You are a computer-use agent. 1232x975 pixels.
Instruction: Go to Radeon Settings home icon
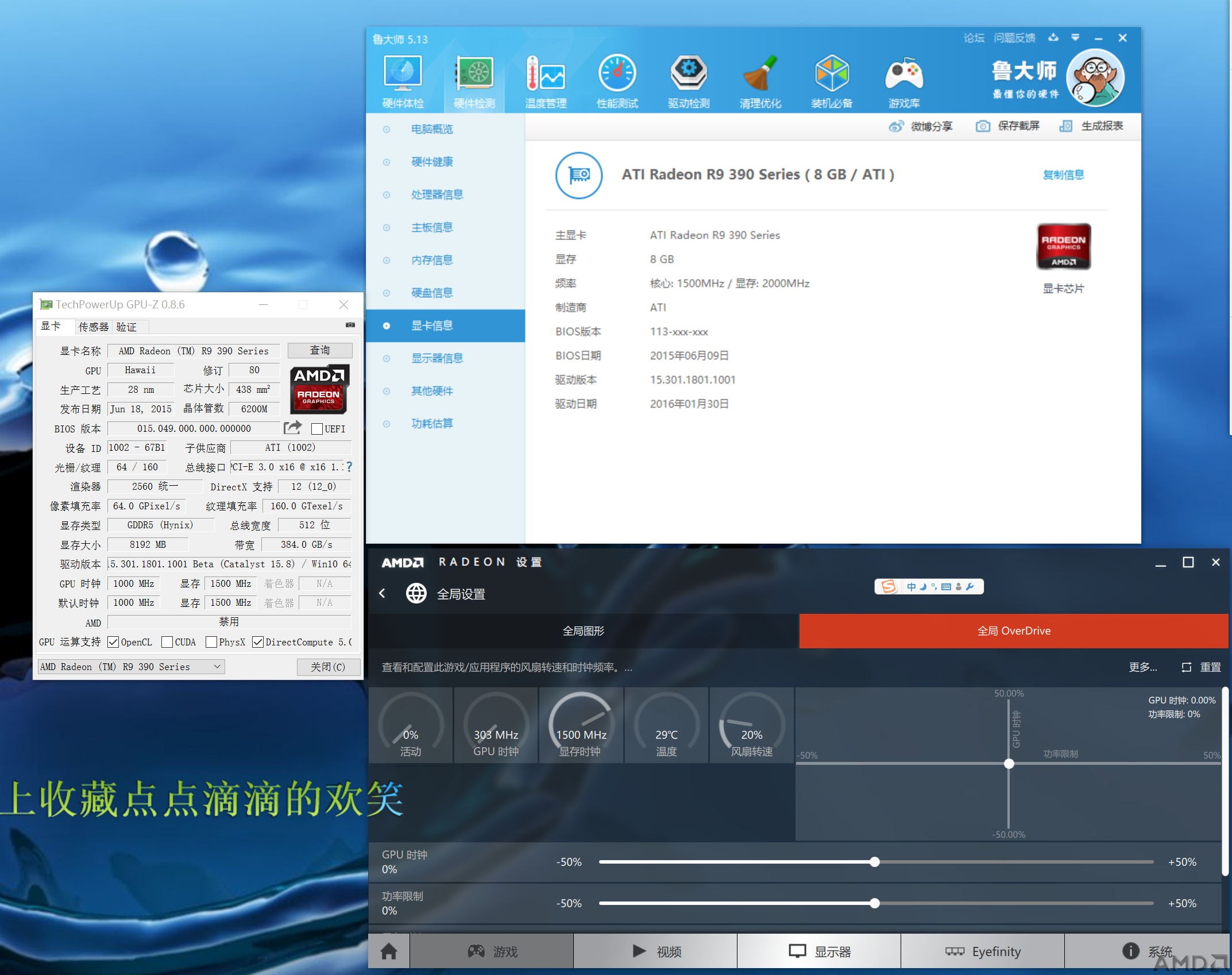389,951
